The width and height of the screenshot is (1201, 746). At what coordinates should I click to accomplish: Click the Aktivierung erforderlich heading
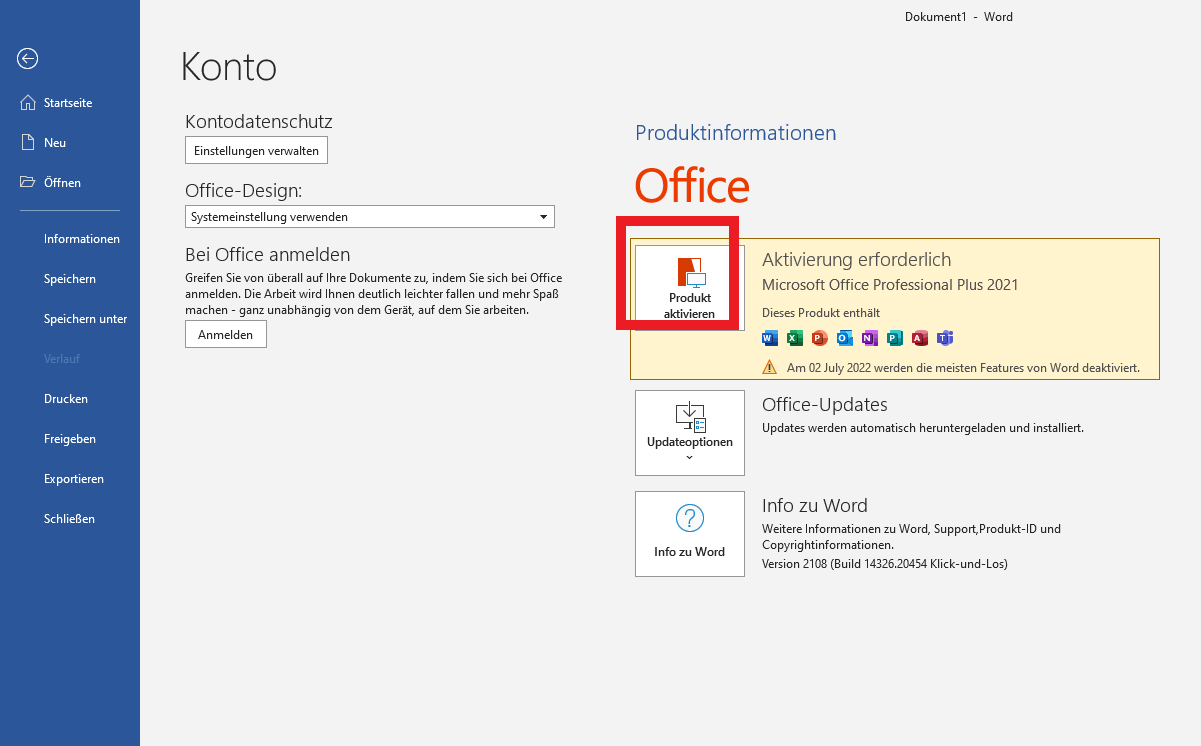(857, 260)
